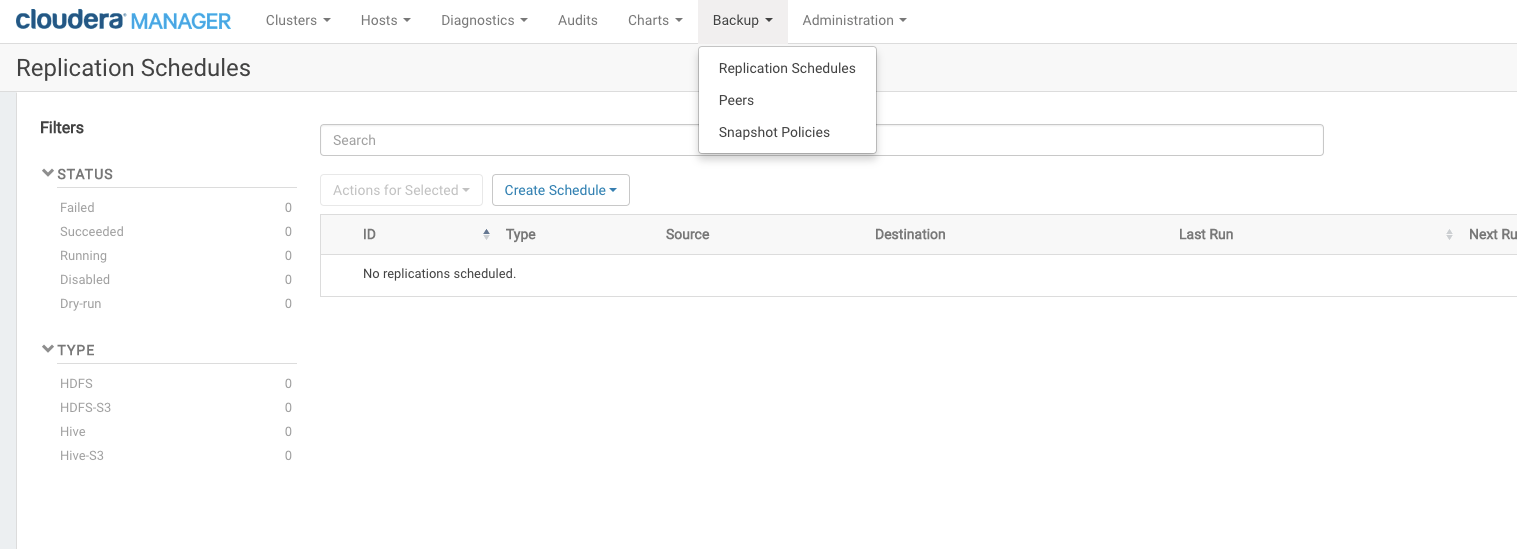Open the Hosts menu
Viewport: 1517px width, 549px height.
coord(385,20)
